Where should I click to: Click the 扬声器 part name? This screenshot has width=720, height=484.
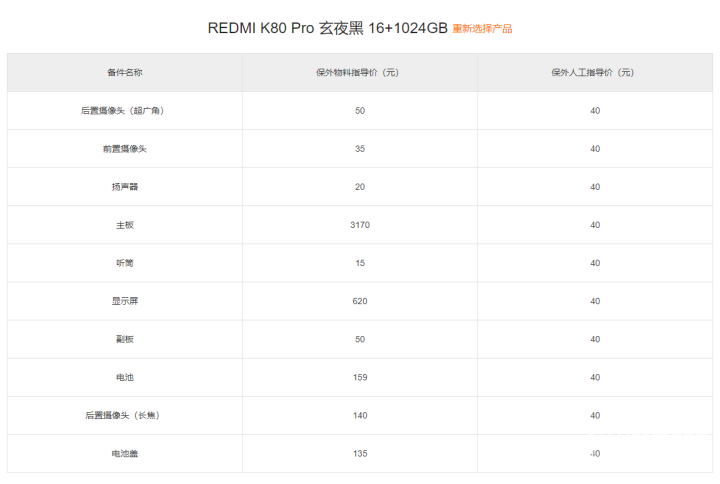125,187
